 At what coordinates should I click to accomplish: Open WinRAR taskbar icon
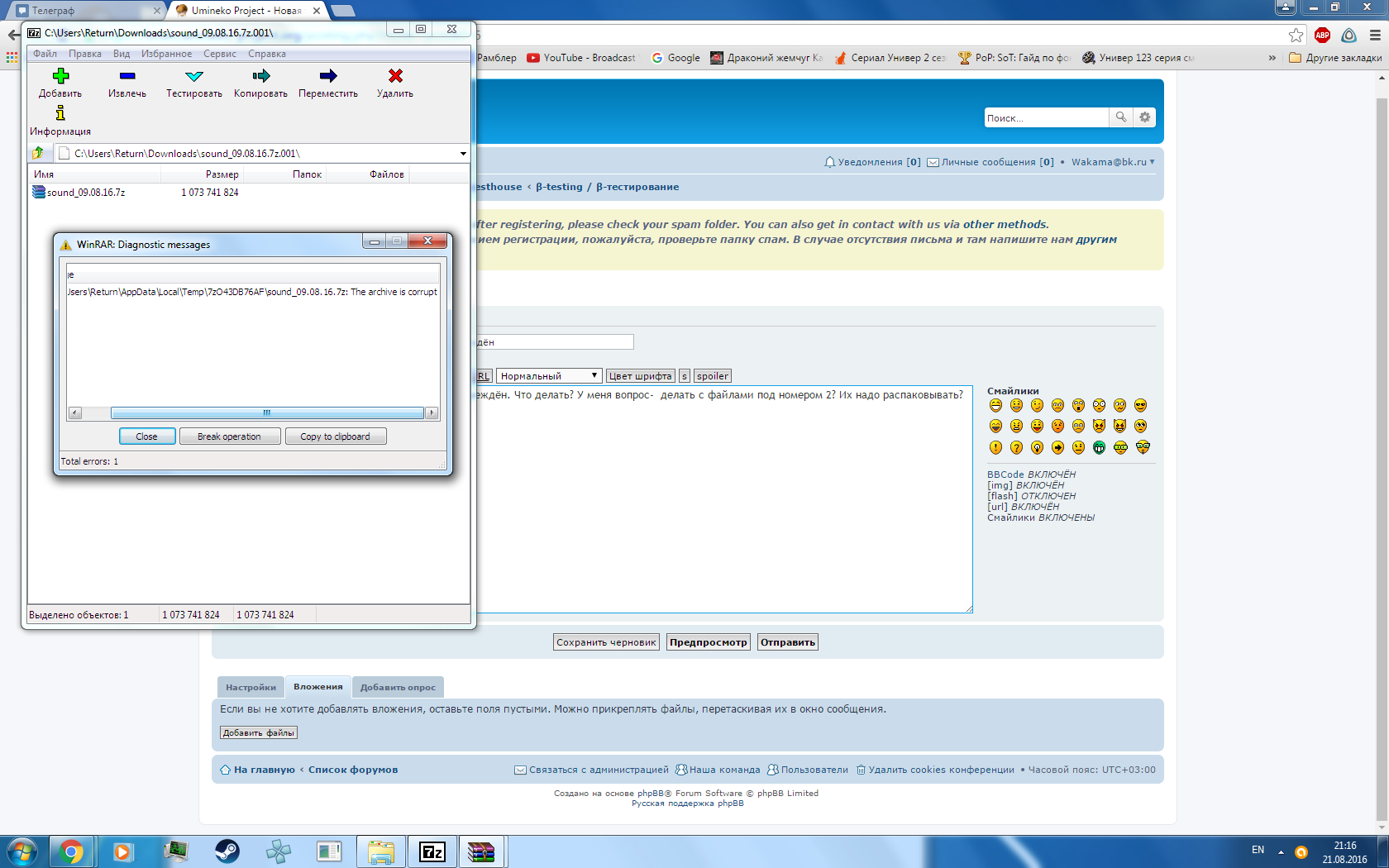481,851
